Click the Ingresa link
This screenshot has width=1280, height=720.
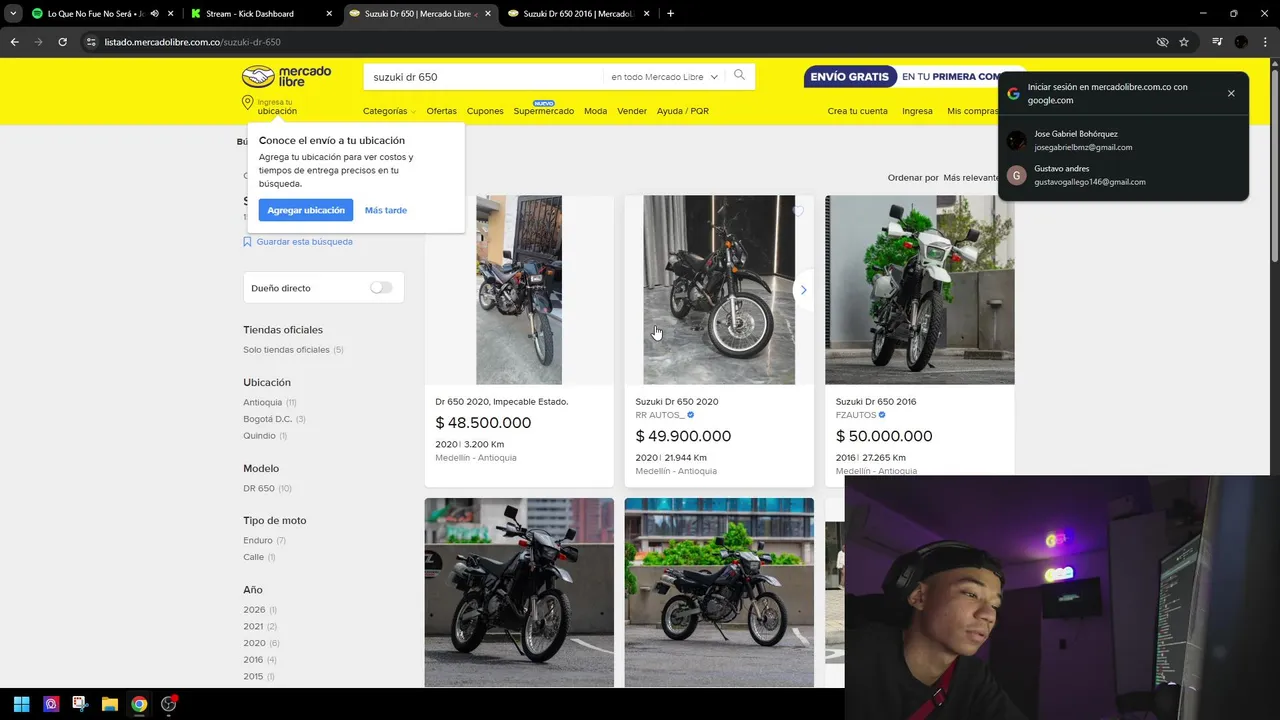coord(917,111)
